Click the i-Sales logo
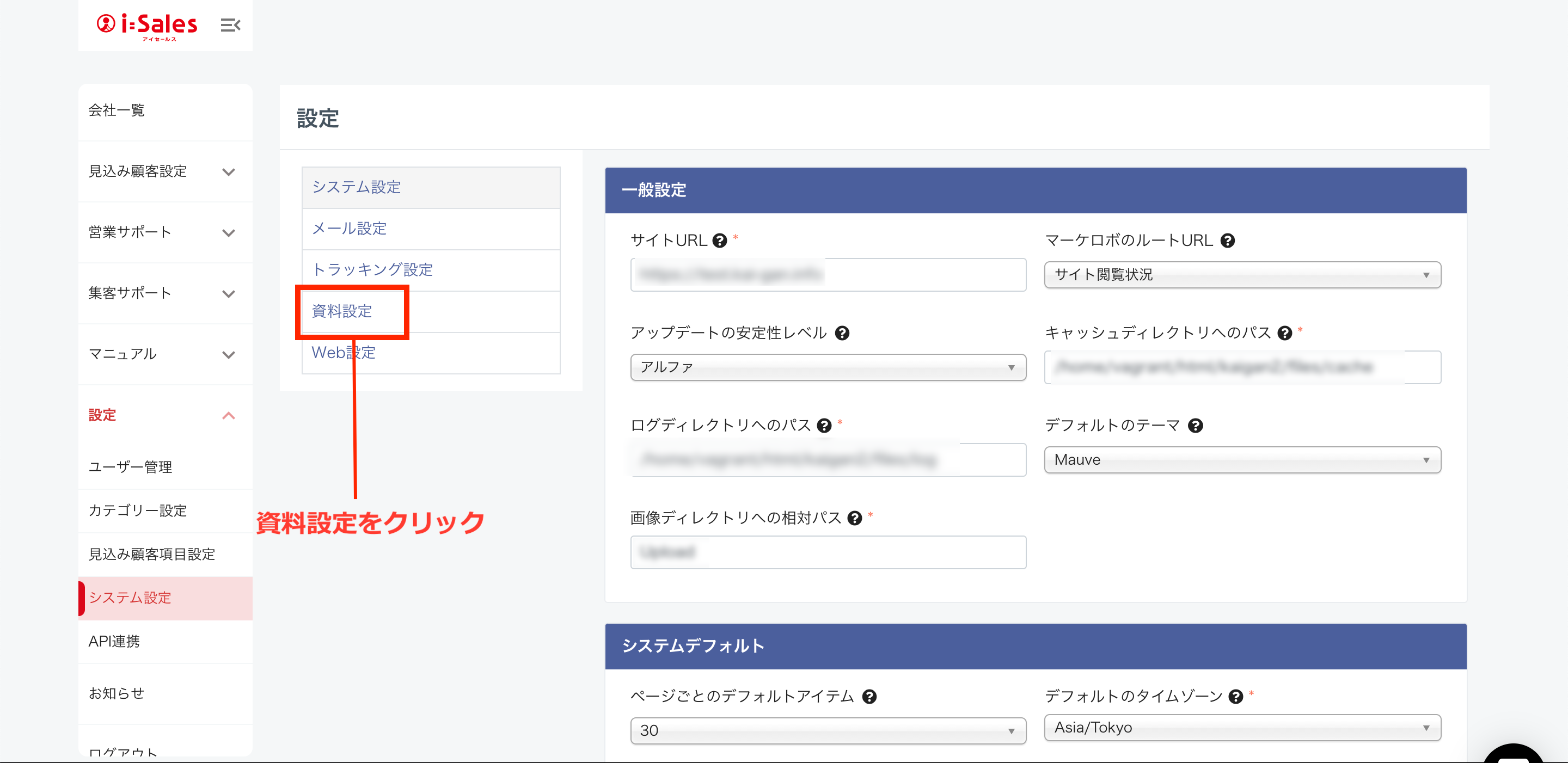1568x763 pixels. pyautogui.click(x=148, y=25)
